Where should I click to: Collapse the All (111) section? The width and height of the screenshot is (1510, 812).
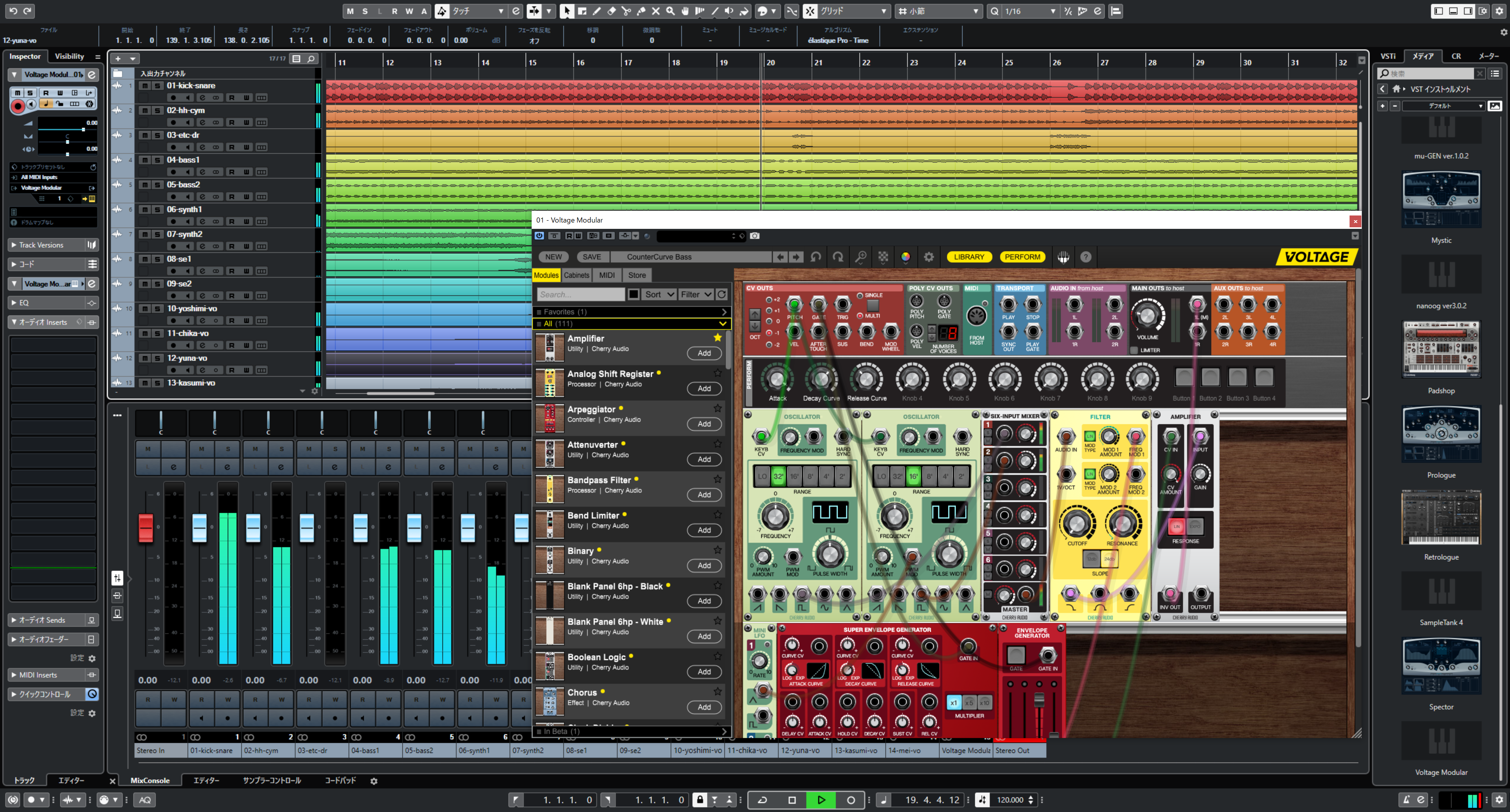(632, 324)
